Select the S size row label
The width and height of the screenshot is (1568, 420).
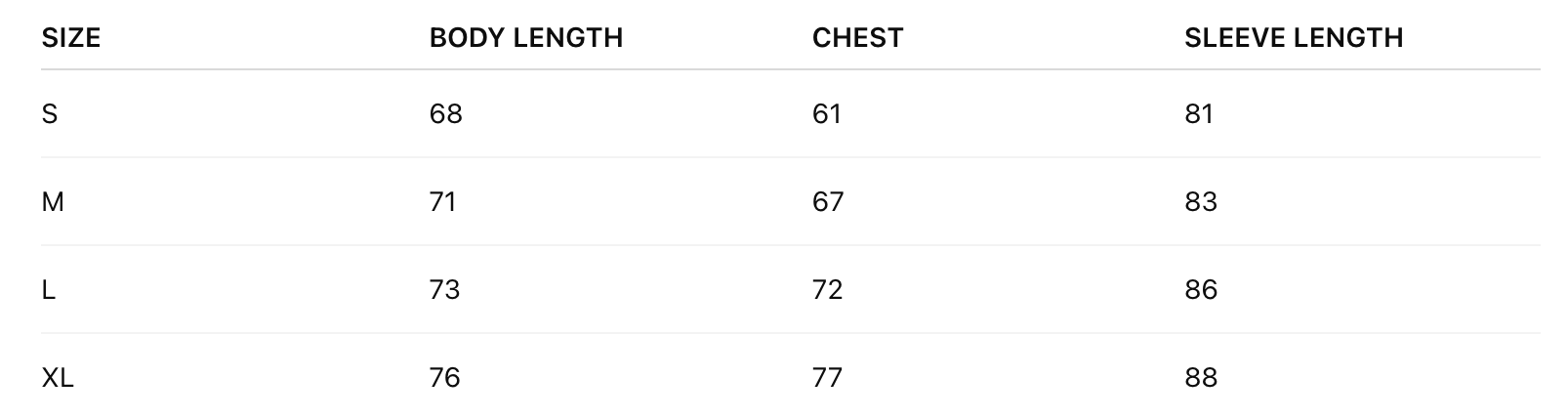(x=50, y=114)
